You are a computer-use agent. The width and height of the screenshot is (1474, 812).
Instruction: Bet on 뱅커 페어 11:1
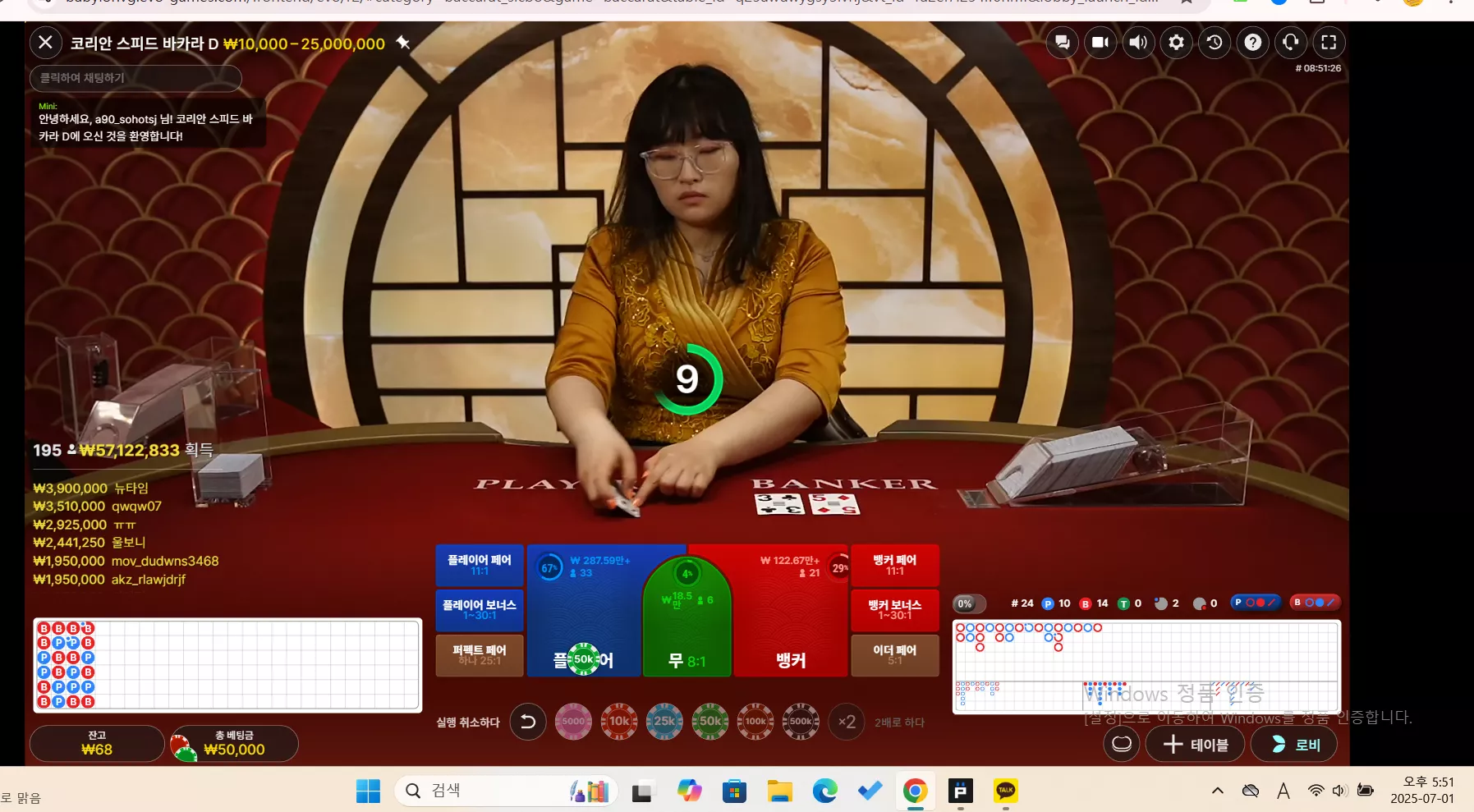pyautogui.click(x=895, y=565)
